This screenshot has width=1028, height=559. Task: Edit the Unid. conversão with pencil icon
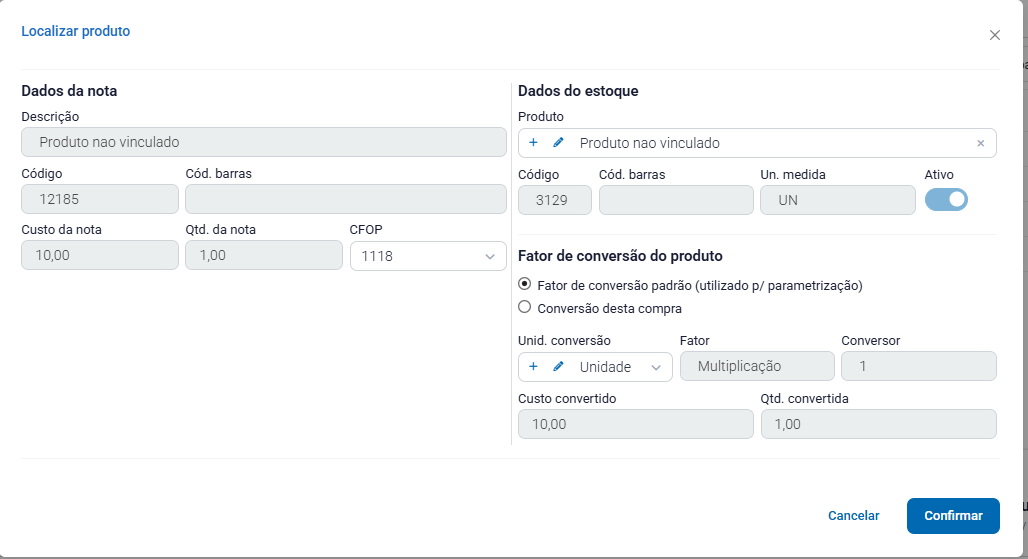point(558,367)
